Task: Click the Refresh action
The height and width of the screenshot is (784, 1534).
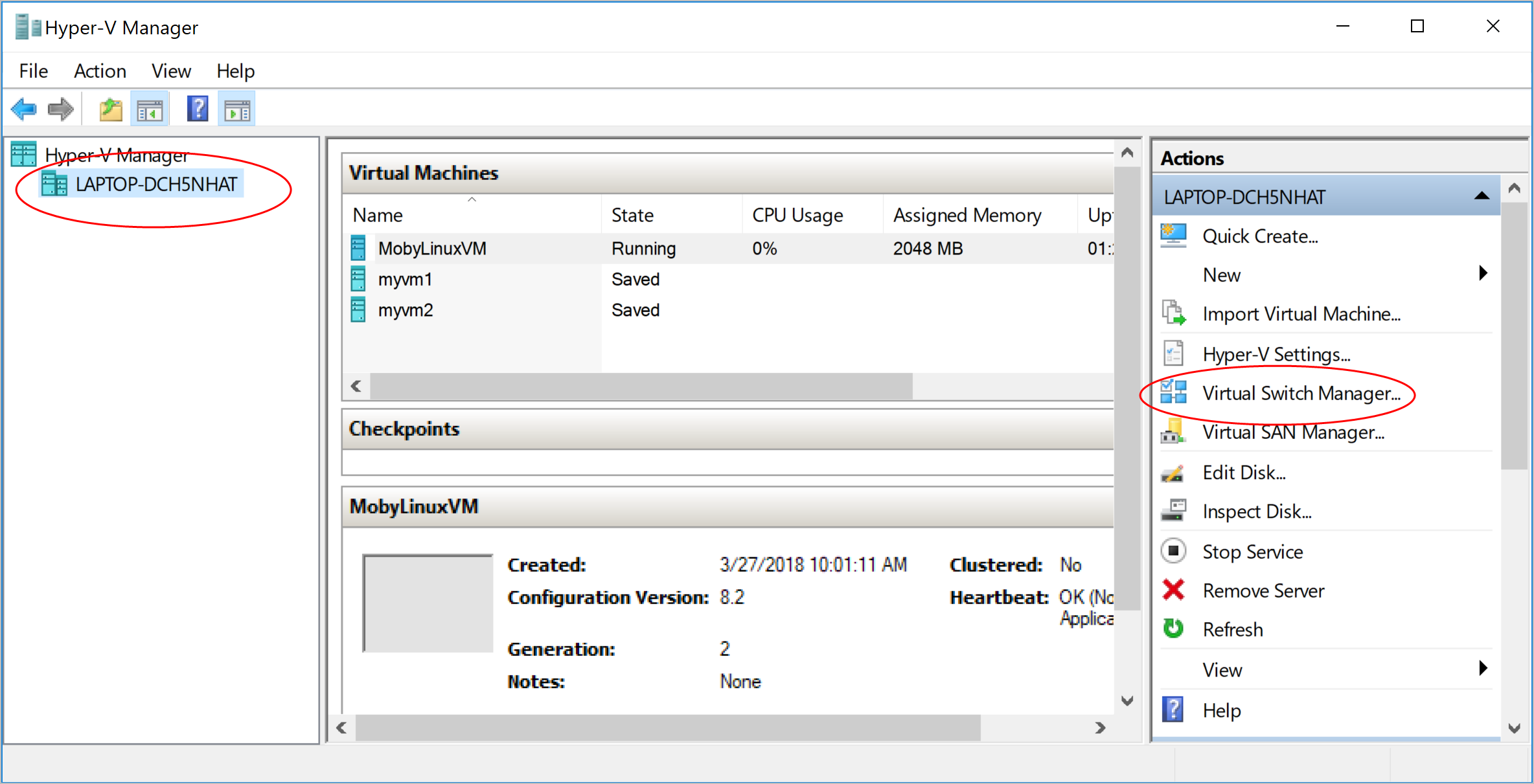Action: (1231, 629)
